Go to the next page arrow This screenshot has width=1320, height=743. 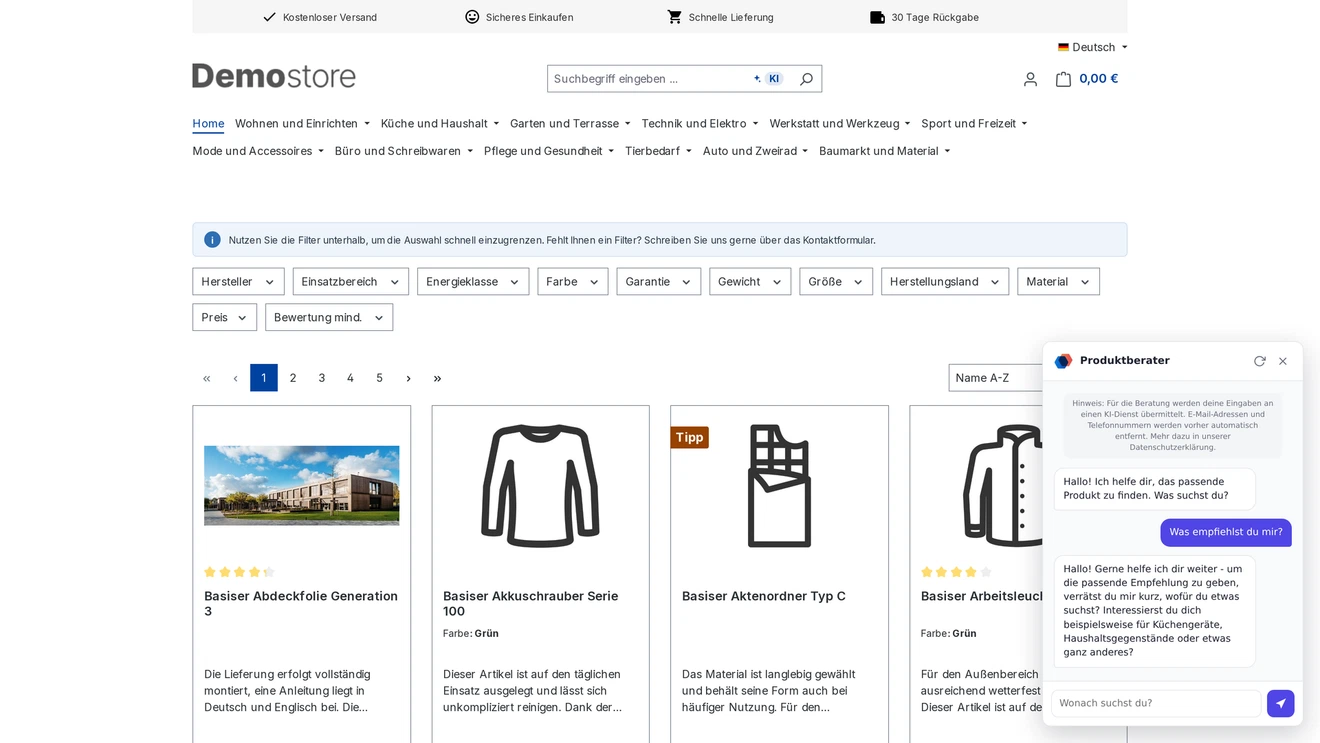point(408,378)
